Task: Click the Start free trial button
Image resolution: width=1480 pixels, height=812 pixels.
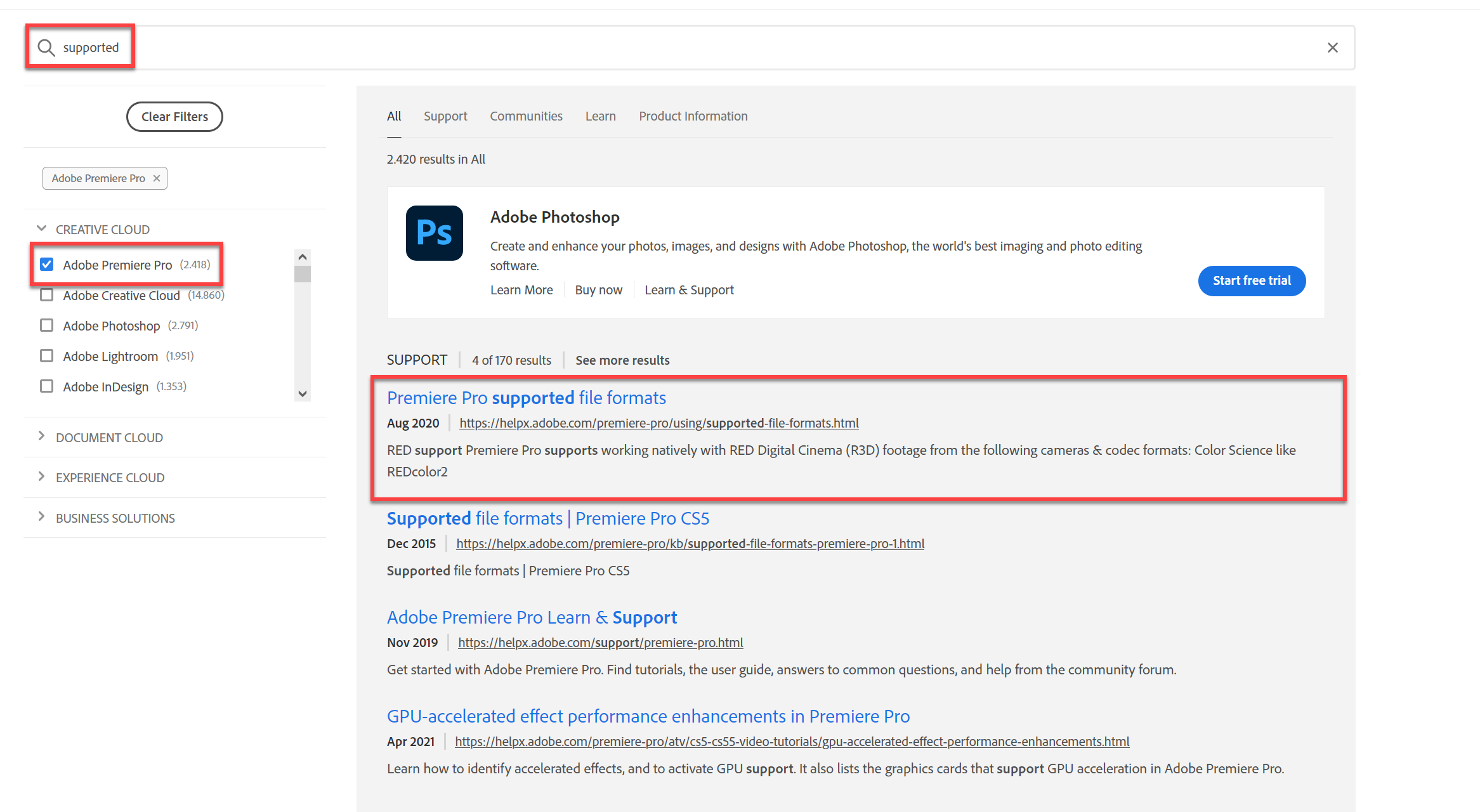Action: (1251, 280)
